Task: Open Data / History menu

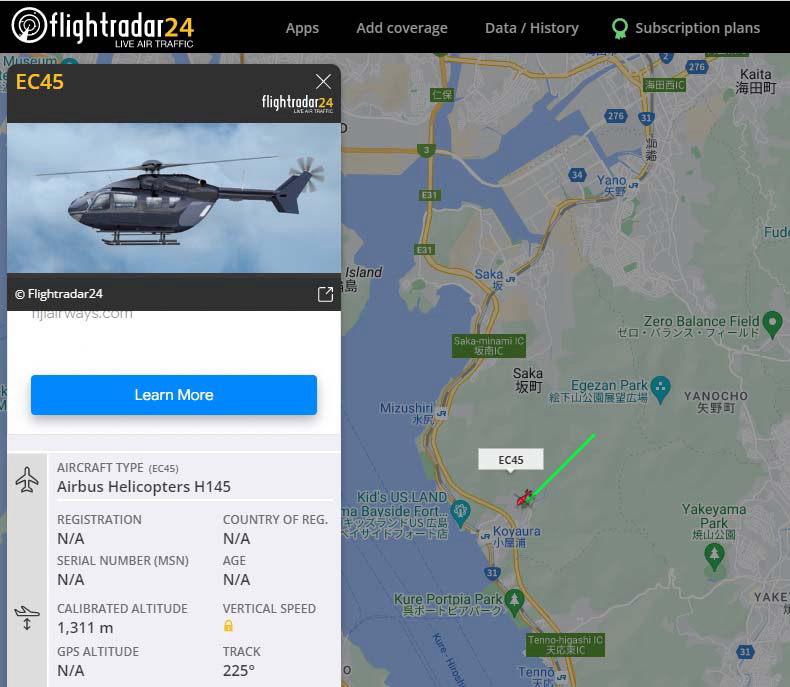Action: [x=532, y=28]
